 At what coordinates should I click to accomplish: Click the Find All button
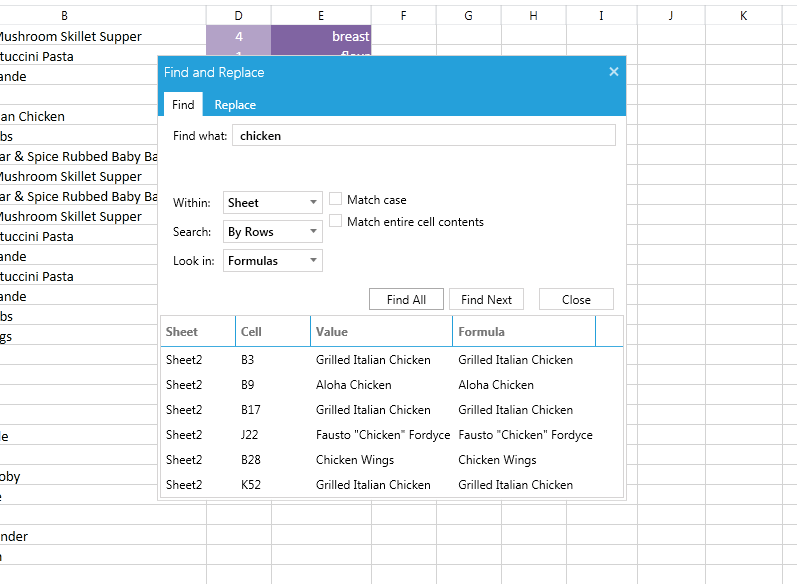tap(406, 299)
